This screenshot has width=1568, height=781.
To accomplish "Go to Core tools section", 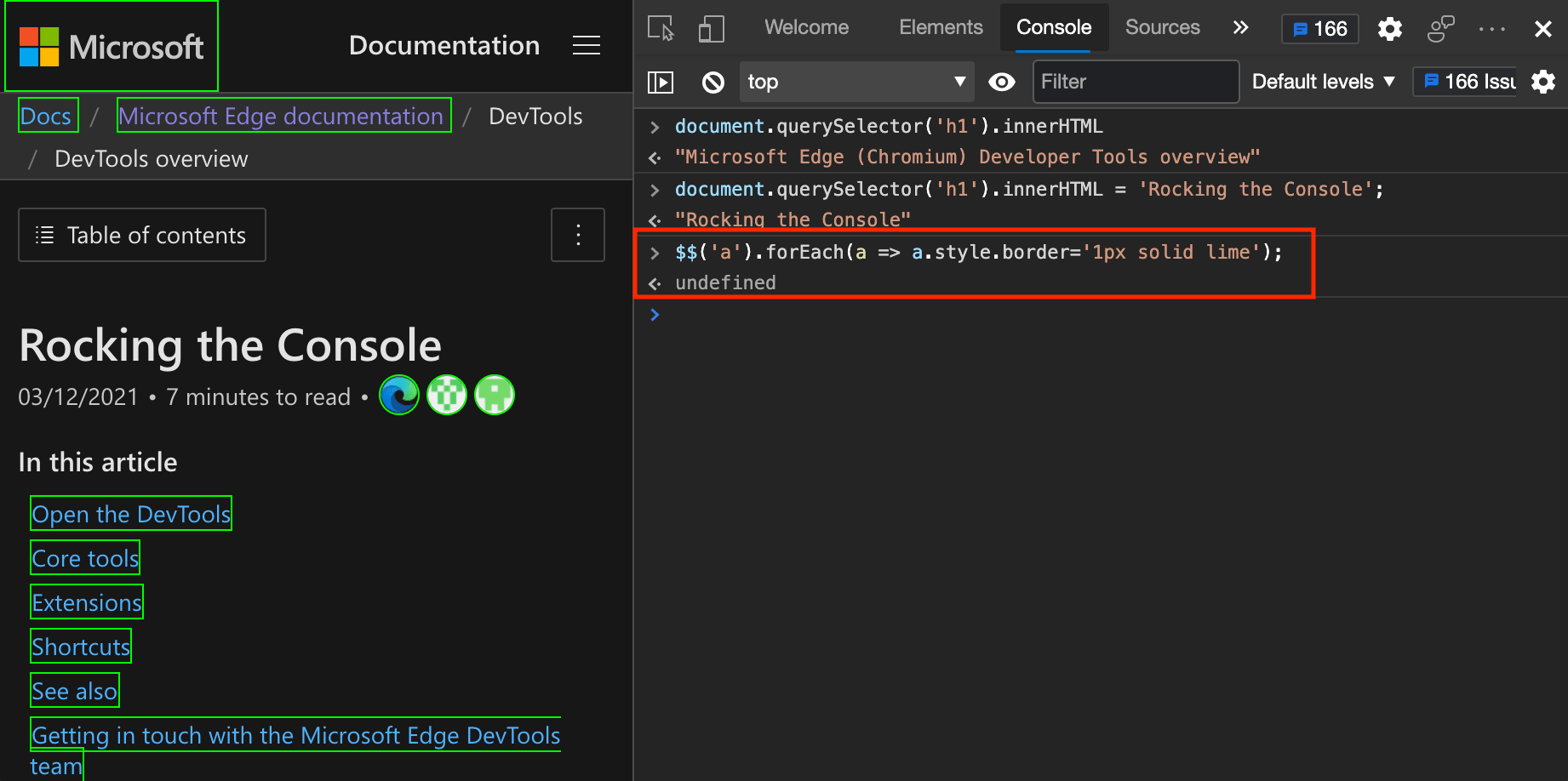I will point(85,558).
